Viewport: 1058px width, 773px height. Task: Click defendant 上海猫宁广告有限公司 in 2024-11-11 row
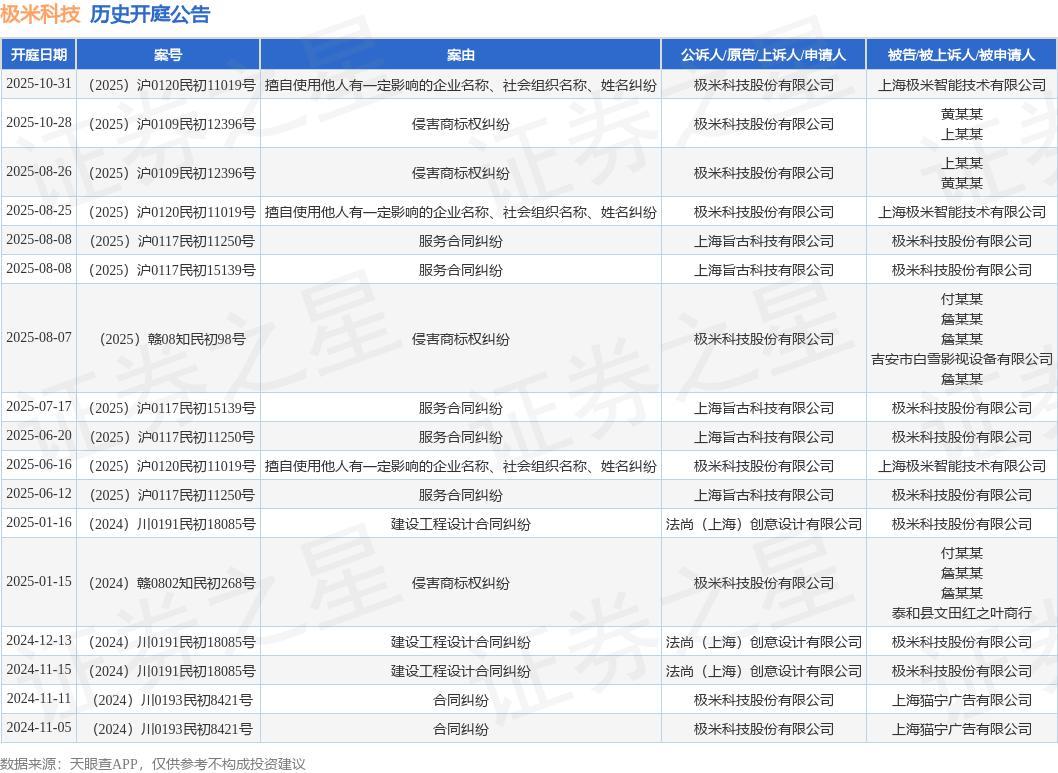[x=962, y=700]
